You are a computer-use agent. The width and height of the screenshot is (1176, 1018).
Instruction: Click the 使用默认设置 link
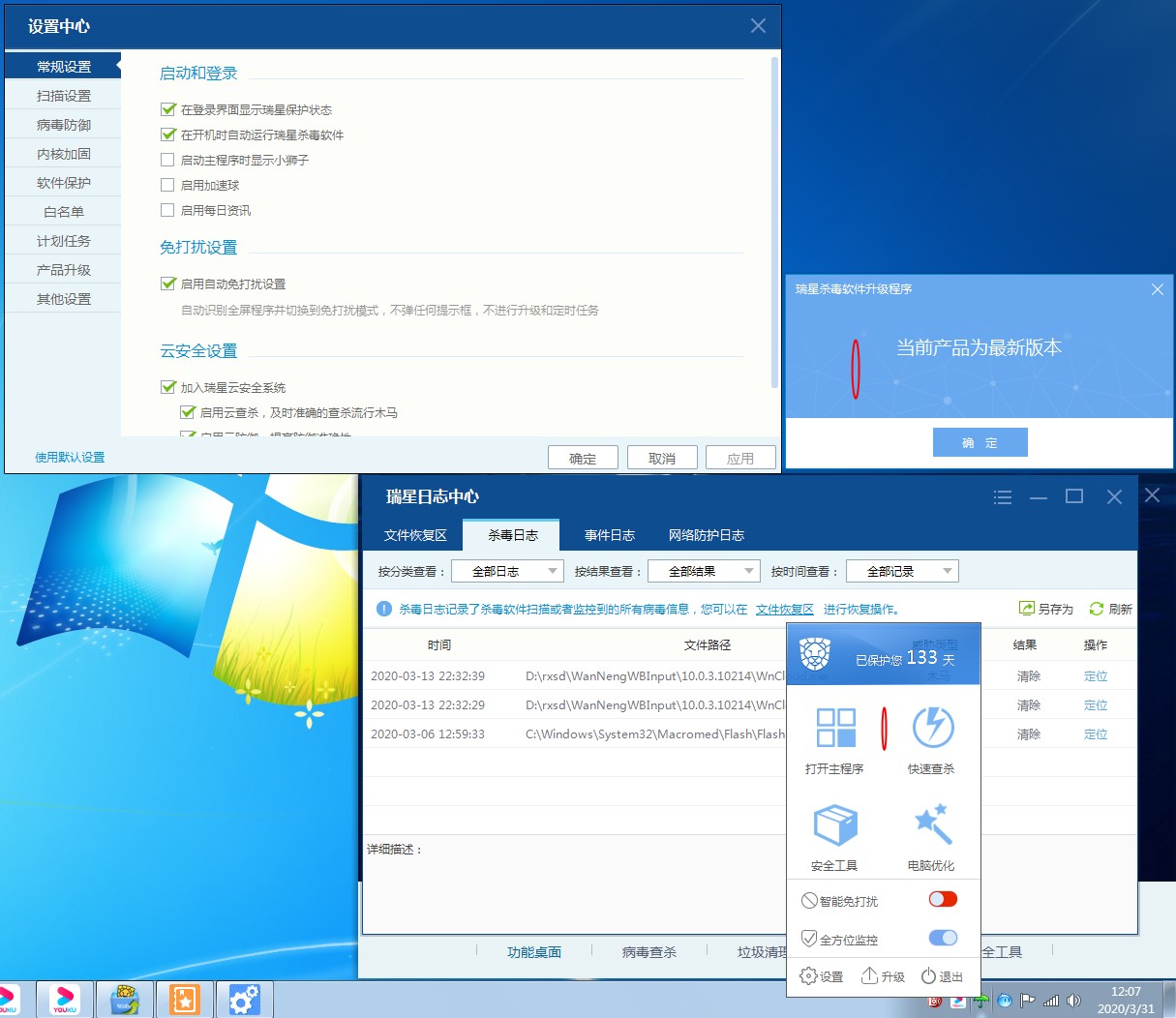[x=70, y=458]
